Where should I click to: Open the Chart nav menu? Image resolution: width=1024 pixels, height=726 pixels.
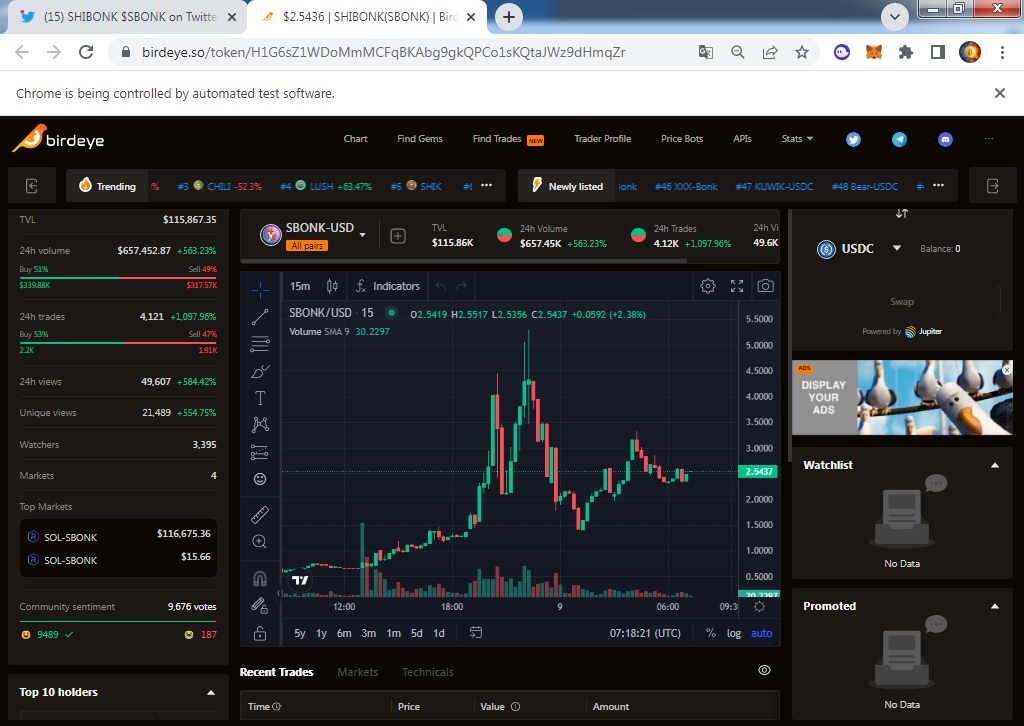click(x=355, y=138)
